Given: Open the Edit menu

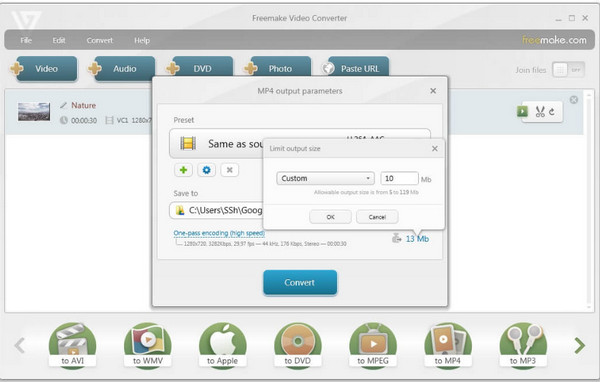Looking at the screenshot, I should click(x=59, y=40).
